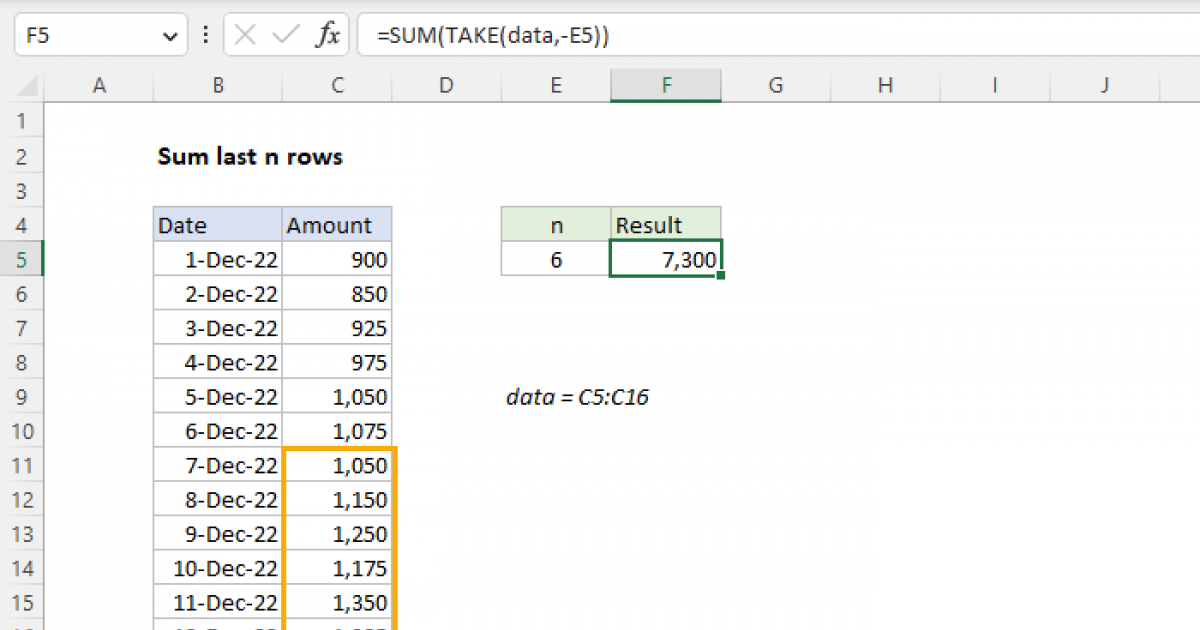The height and width of the screenshot is (630, 1200).
Task: Click the Cancel (X) icon beside the formula bar
Action: [x=243, y=33]
